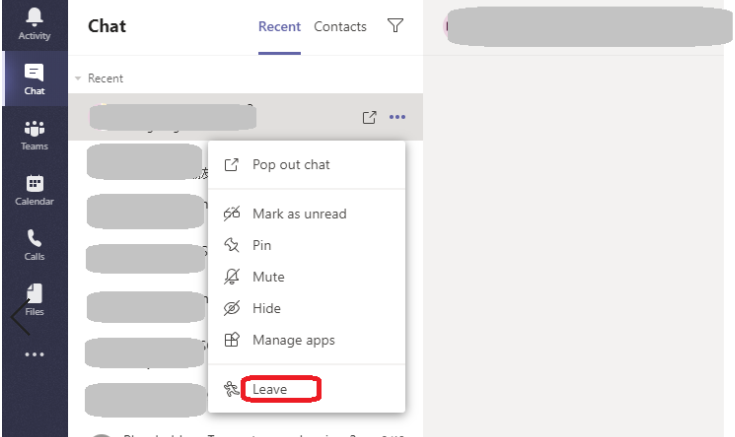Collapse the Recent section
Image resolution: width=735 pixels, height=437 pixels.
[x=78, y=78]
